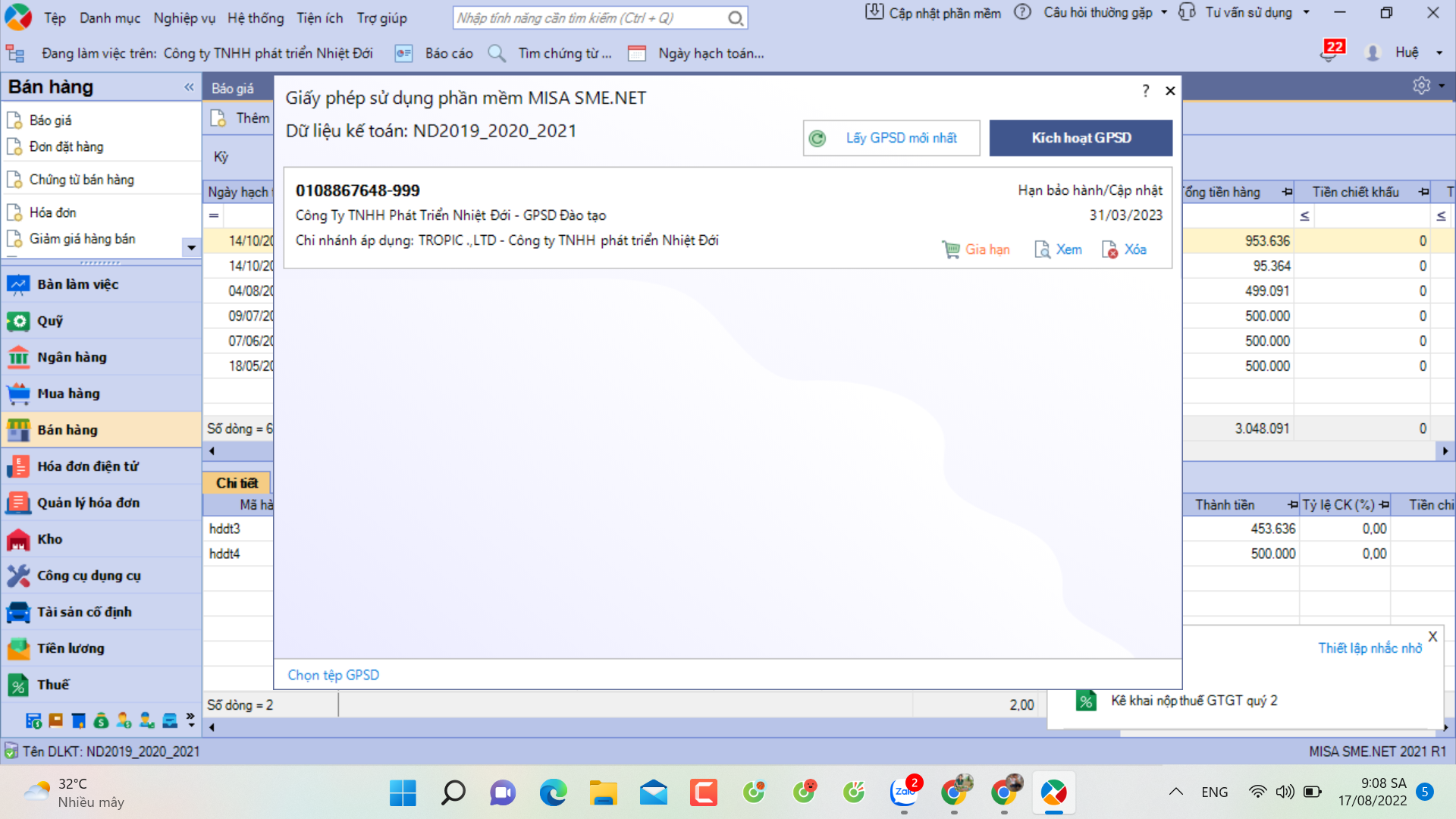Open the Tệp menu
This screenshot has height=819, width=1456.
pos(55,18)
